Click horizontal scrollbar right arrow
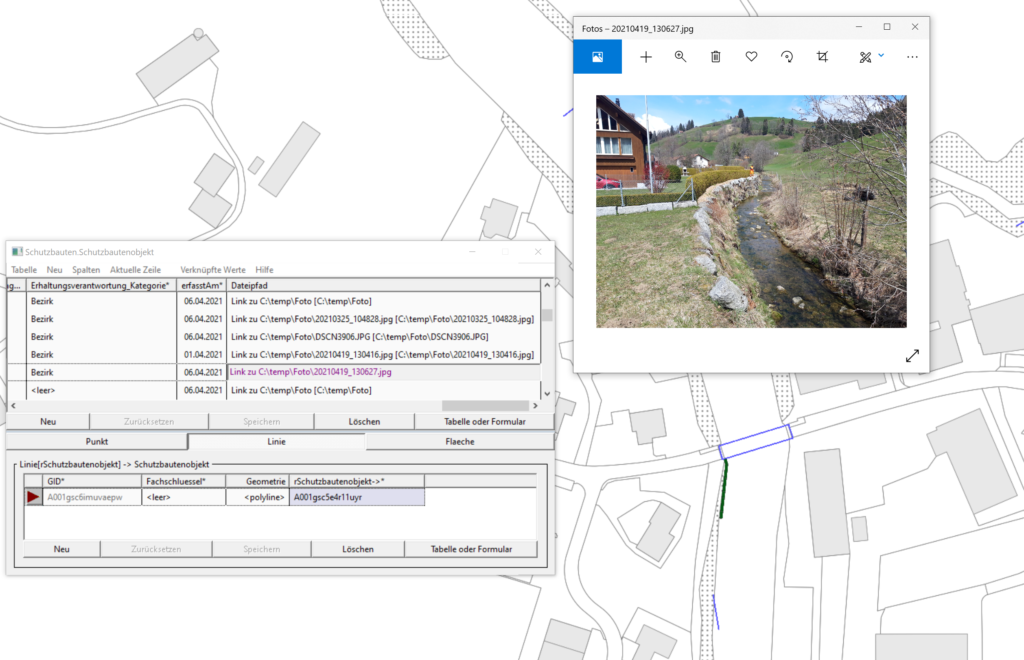 click(x=536, y=405)
